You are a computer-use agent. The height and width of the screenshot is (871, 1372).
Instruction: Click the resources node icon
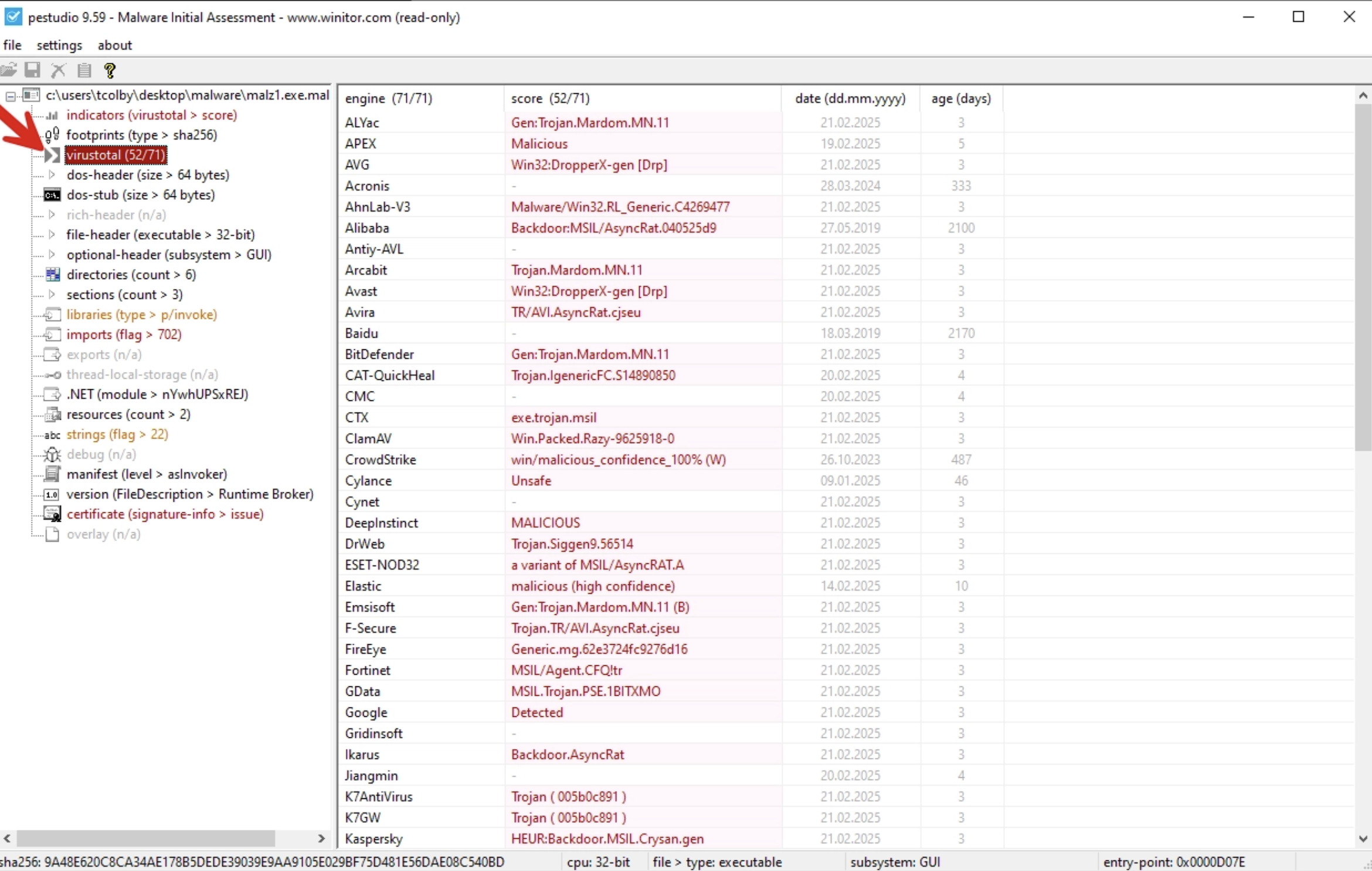pyautogui.click(x=52, y=414)
